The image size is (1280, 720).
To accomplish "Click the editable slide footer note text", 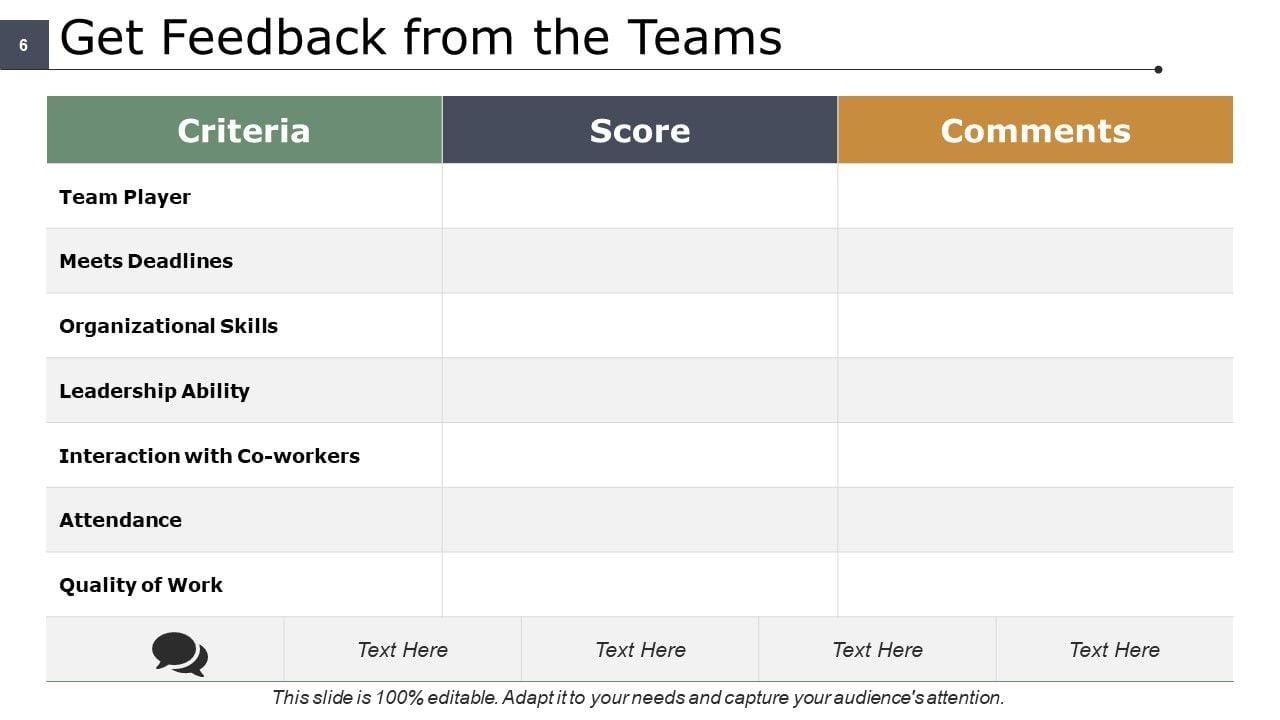I will 638,698.
